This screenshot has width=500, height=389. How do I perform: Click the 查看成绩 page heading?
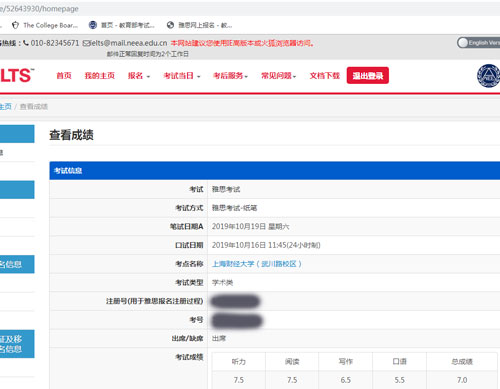point(71,135)
